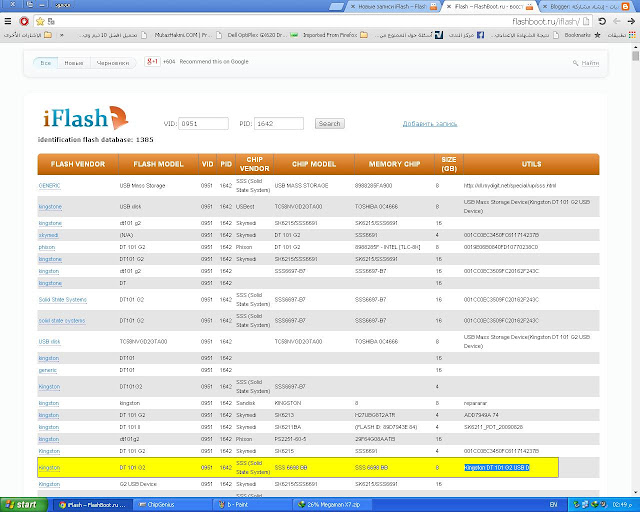Open the highlighted Kingston link in yellow row
This screenshot has width=640, height=512.
pyautogui.click(x=49, y=467)
